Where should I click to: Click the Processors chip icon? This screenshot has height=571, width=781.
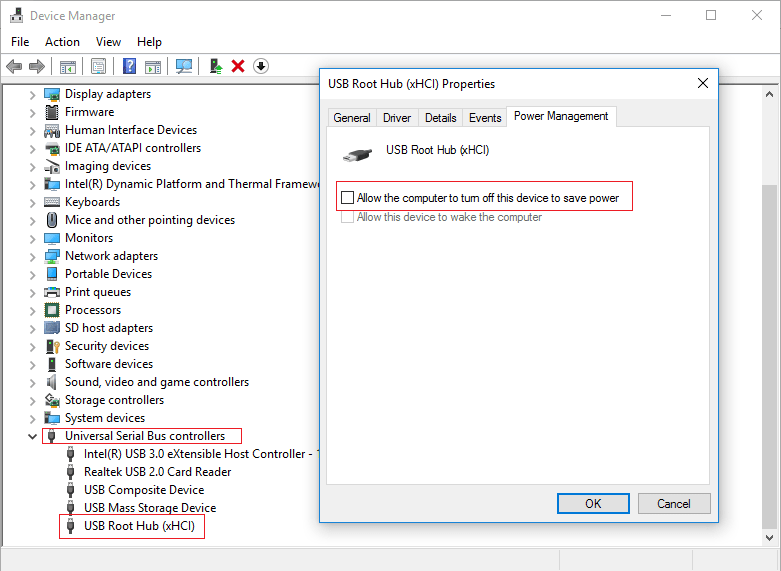click(52, 310)
